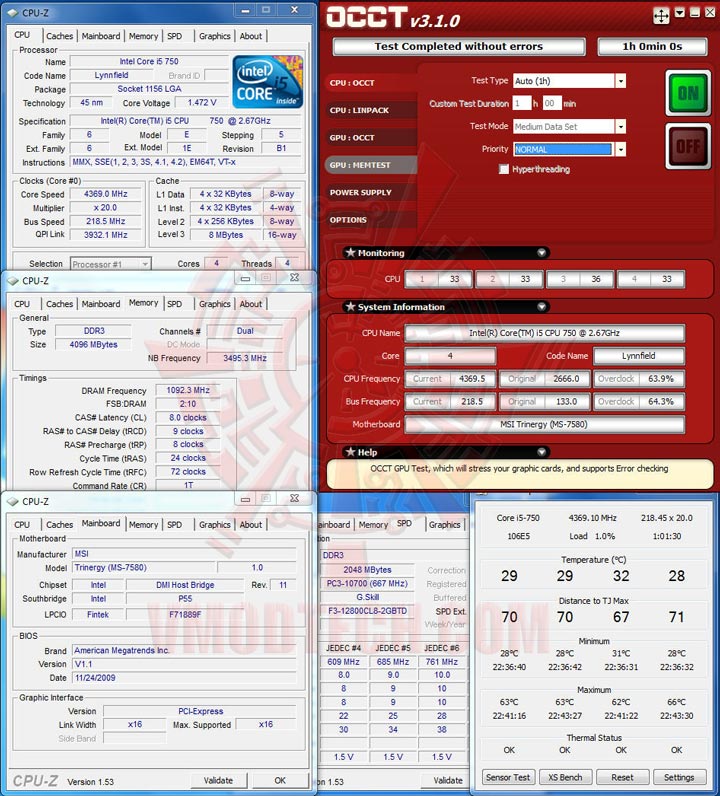Click the Core Voltage 1.472 V value
Viewport: 720px width, 796px height.
tap(202, 103)
